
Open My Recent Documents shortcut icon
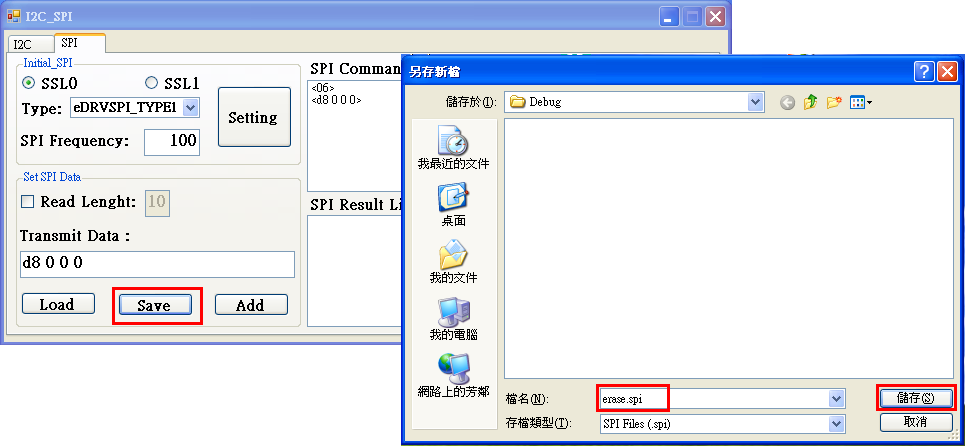pos(453,141)
